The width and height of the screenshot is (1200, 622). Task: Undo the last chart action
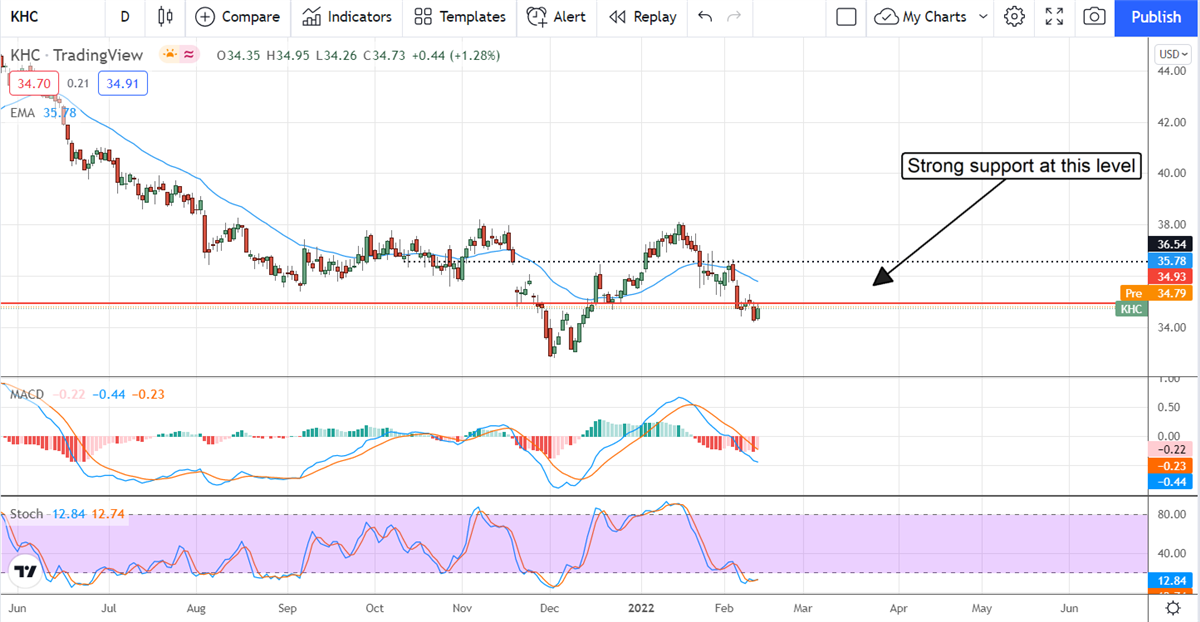tap(705, 17)
